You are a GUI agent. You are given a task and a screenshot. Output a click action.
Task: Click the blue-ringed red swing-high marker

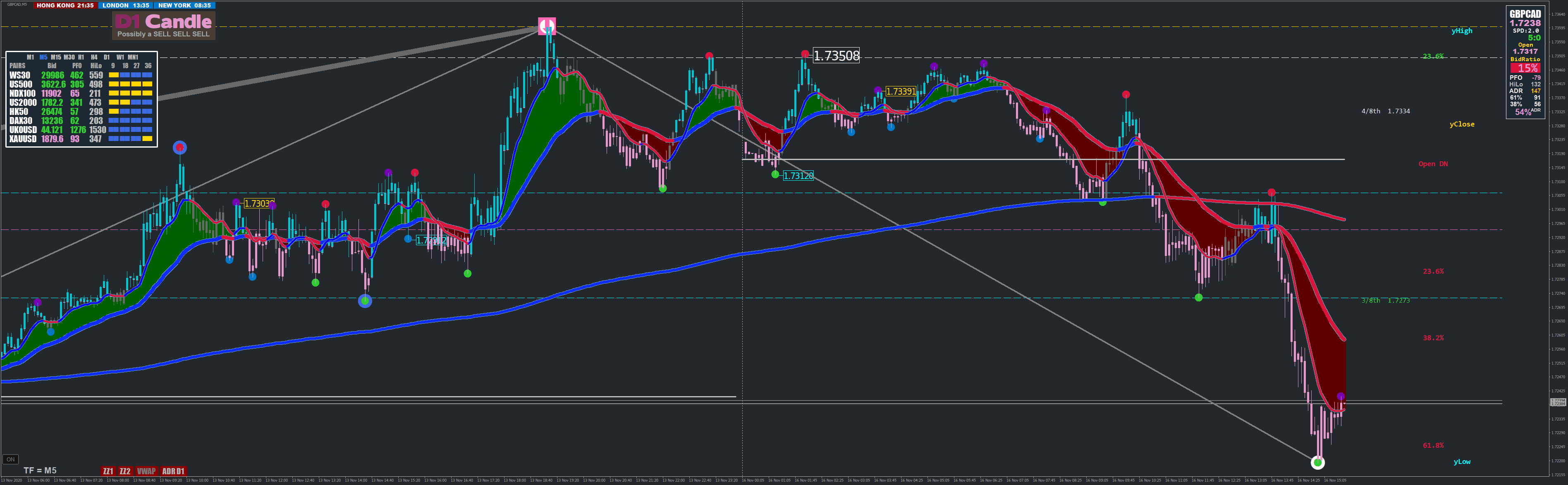click(179, 147)
